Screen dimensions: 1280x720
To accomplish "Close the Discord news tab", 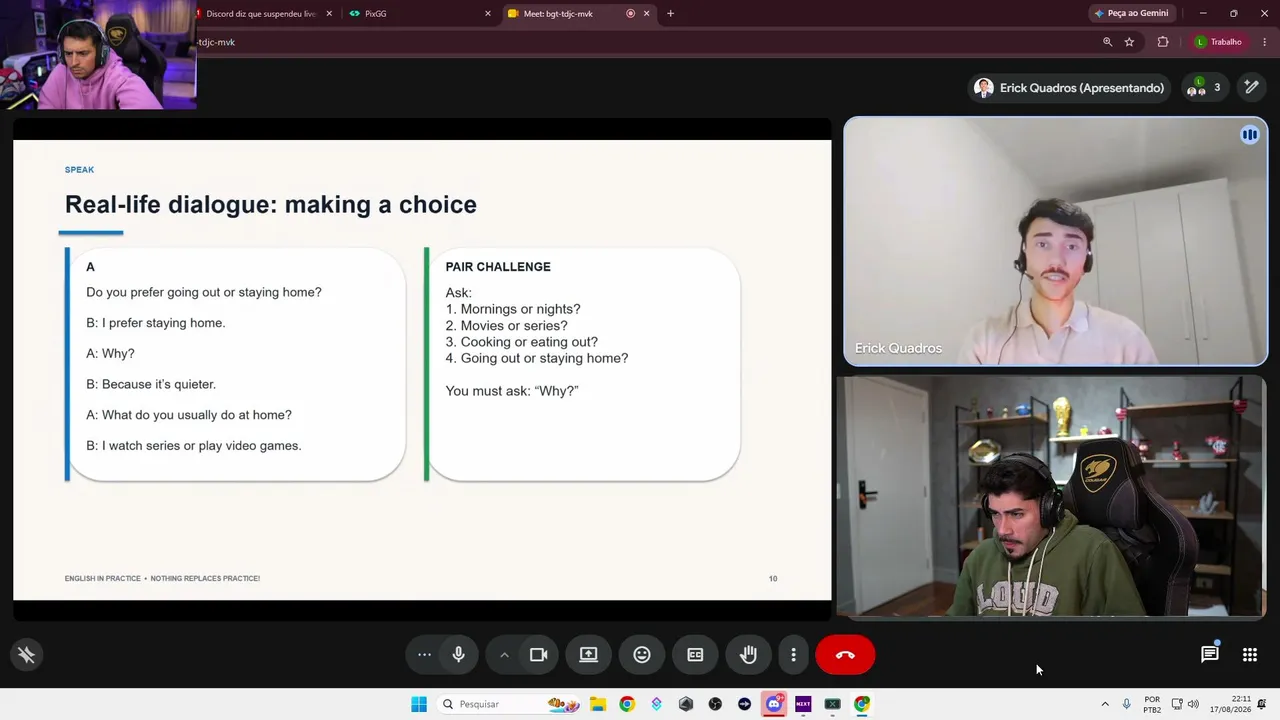I will 329,14.
